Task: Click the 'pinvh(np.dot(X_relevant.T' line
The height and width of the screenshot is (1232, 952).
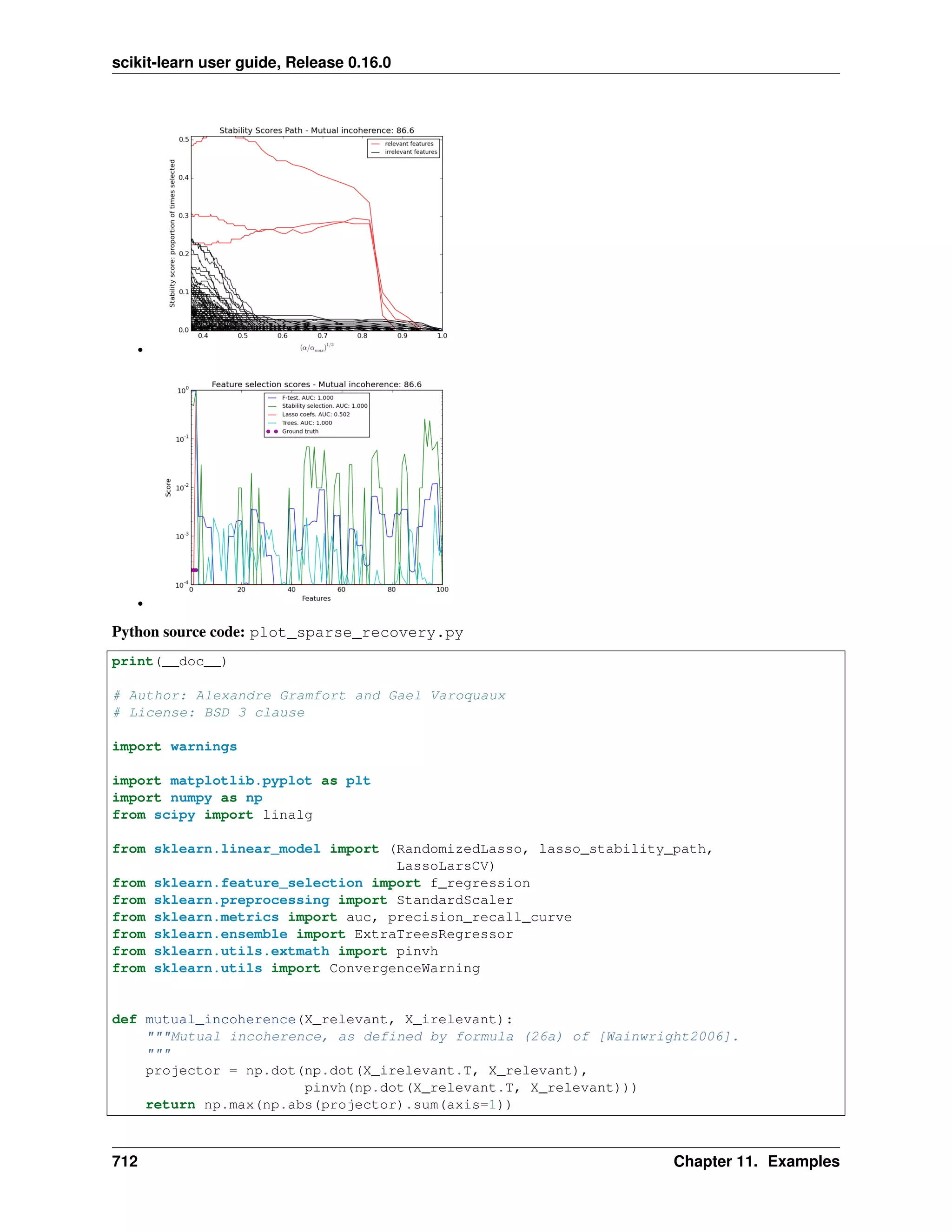Action: 471,1087
